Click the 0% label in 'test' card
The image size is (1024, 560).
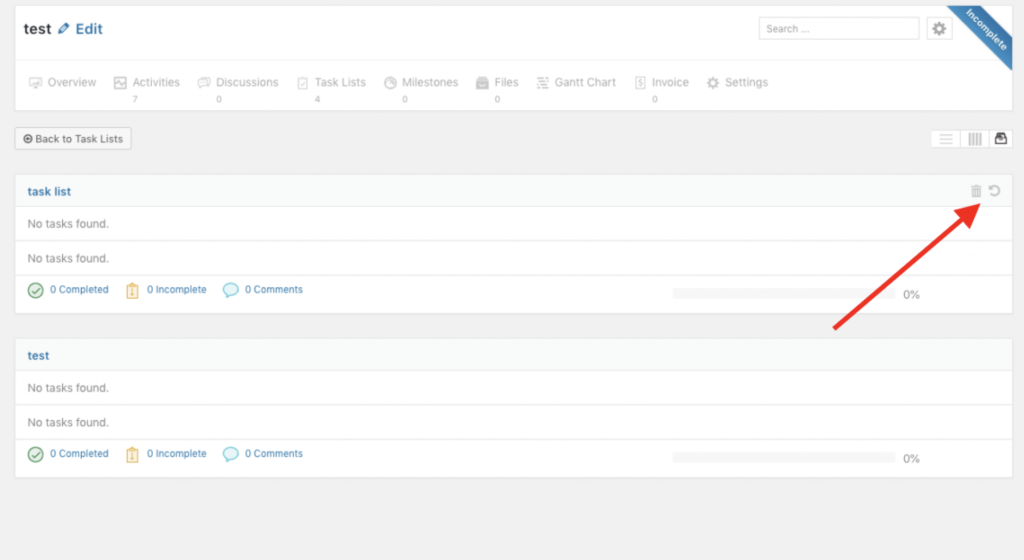click(911, 458)
